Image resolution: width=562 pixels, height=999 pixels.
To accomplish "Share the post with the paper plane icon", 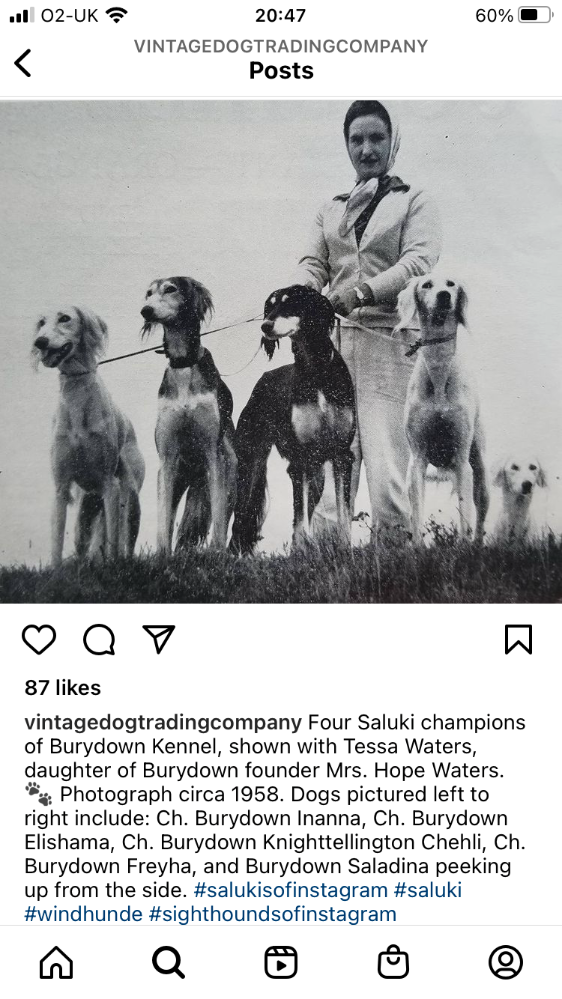I will pyautogui.click(x=159, y=638).
